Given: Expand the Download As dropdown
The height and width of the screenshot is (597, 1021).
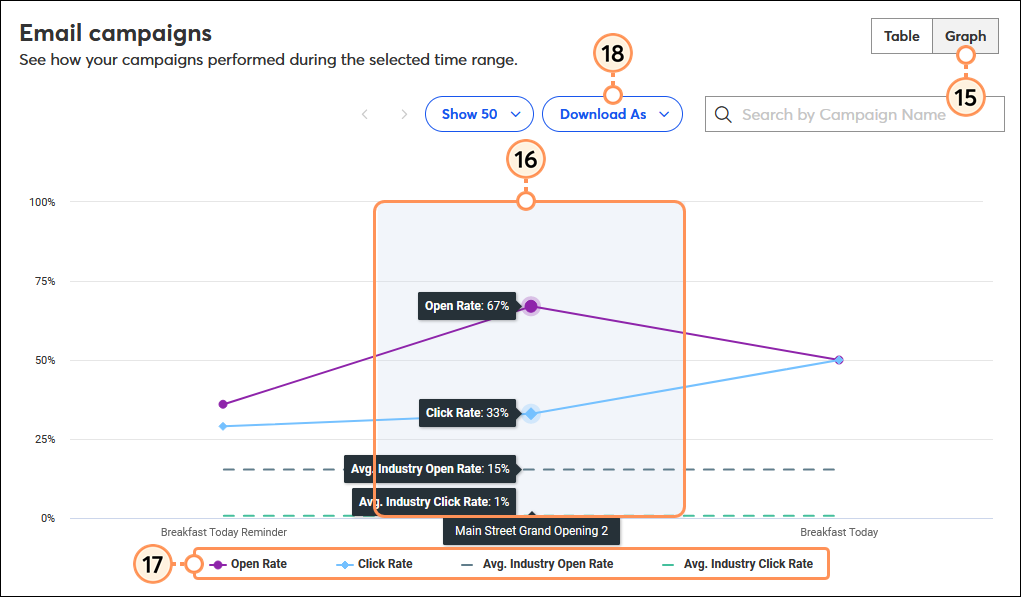Looking at the screenshot, I should 612,115.
